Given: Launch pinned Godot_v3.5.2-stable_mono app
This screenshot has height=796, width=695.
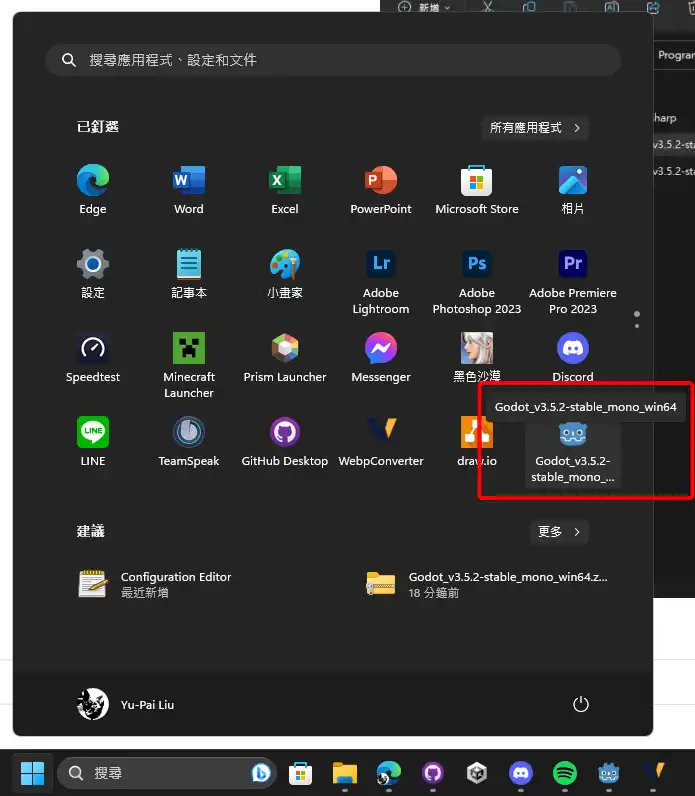Looking at the screenshot, I should coord(573,453).
